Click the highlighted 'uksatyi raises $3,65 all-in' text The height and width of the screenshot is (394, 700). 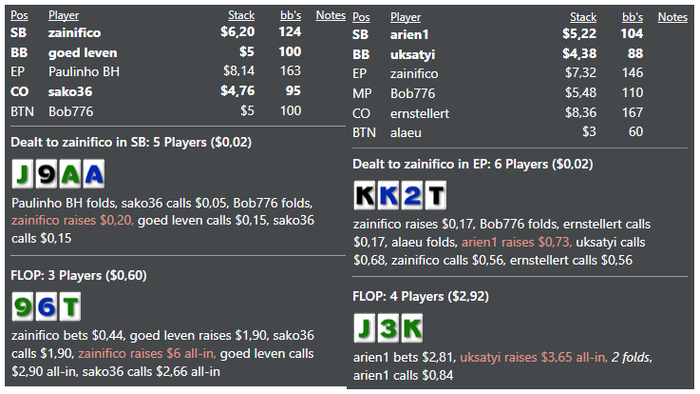click(x=533, y=357)
